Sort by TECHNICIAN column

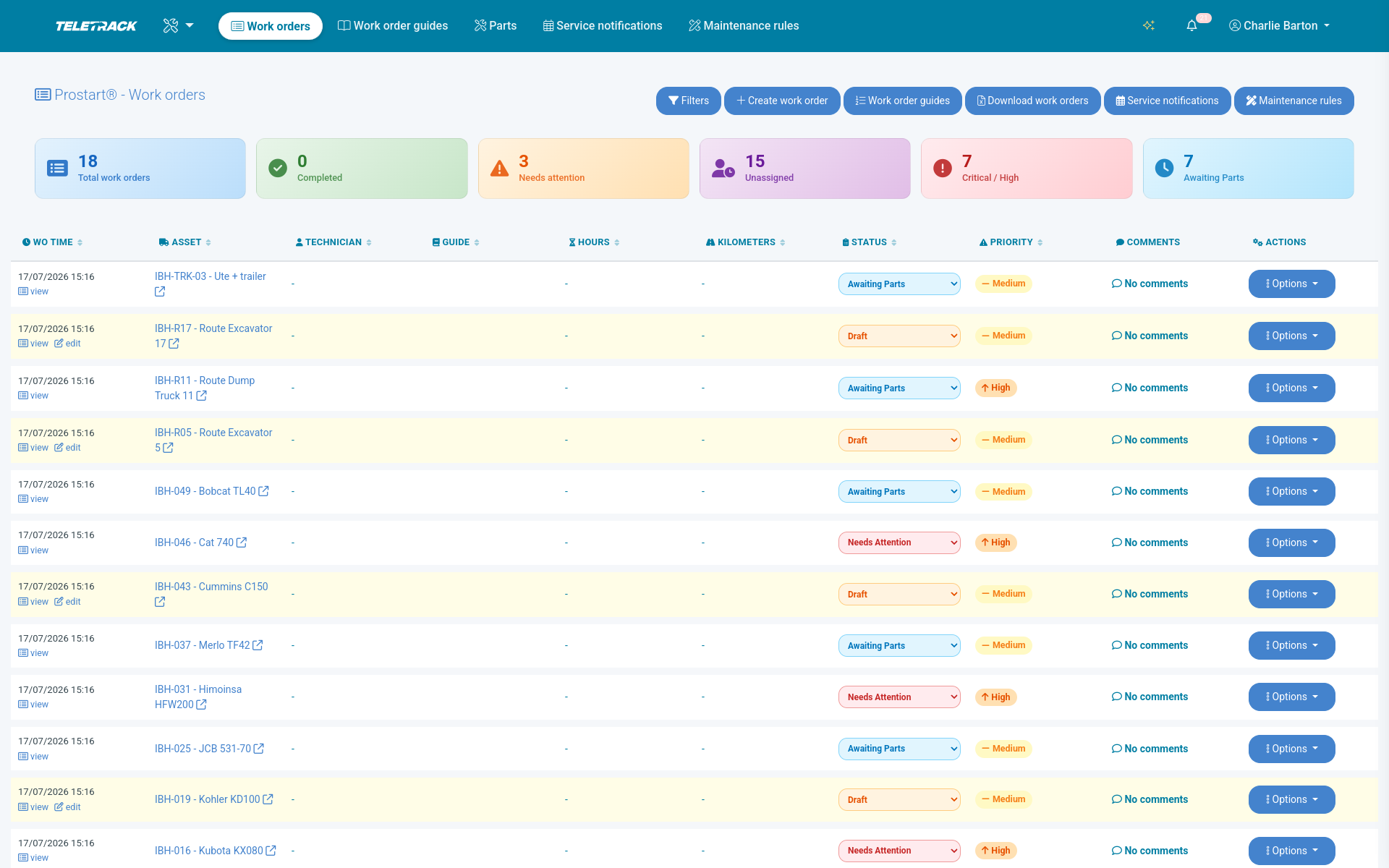coord(334,242)
